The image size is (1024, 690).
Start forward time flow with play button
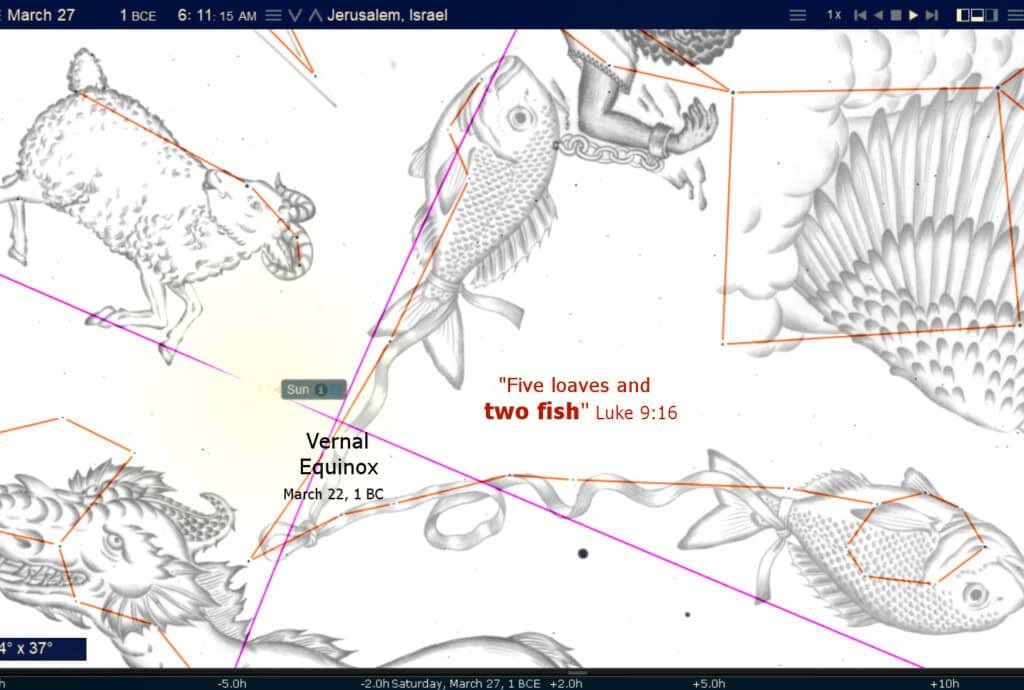click(913, 15)
